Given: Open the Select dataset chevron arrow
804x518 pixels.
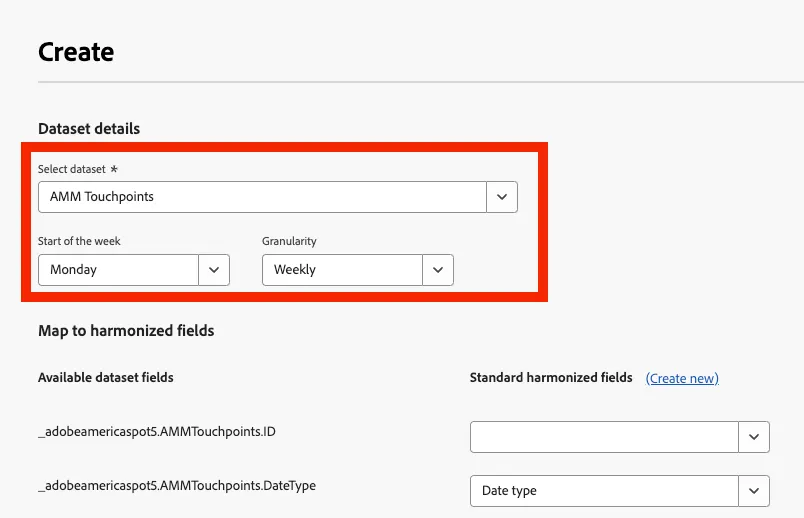Looking at the screenshot, I should pyautogui.click(x=502, y=197).
